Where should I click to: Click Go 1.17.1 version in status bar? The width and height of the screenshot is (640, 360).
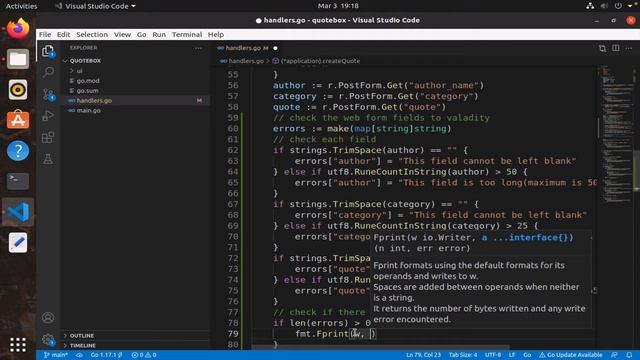click(106, 355)
